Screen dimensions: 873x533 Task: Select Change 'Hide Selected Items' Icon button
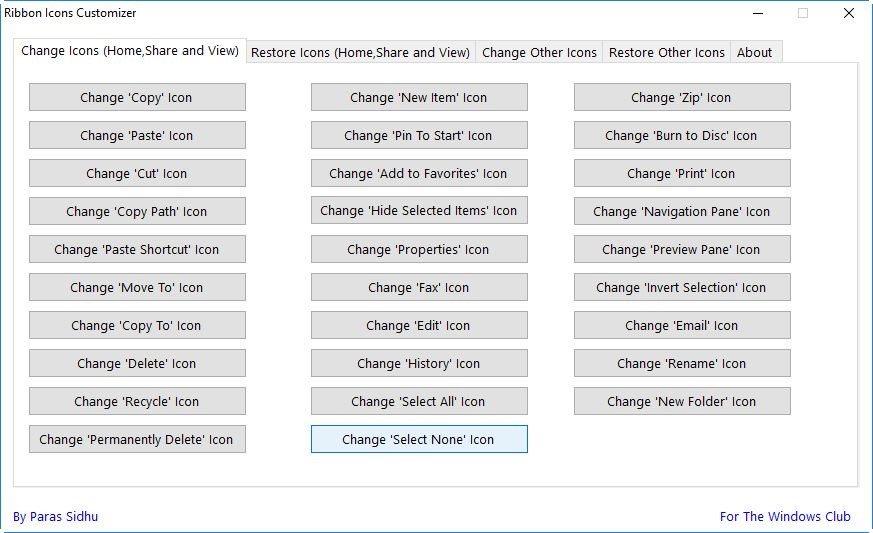pyautogui.click(x=419, y=211)
